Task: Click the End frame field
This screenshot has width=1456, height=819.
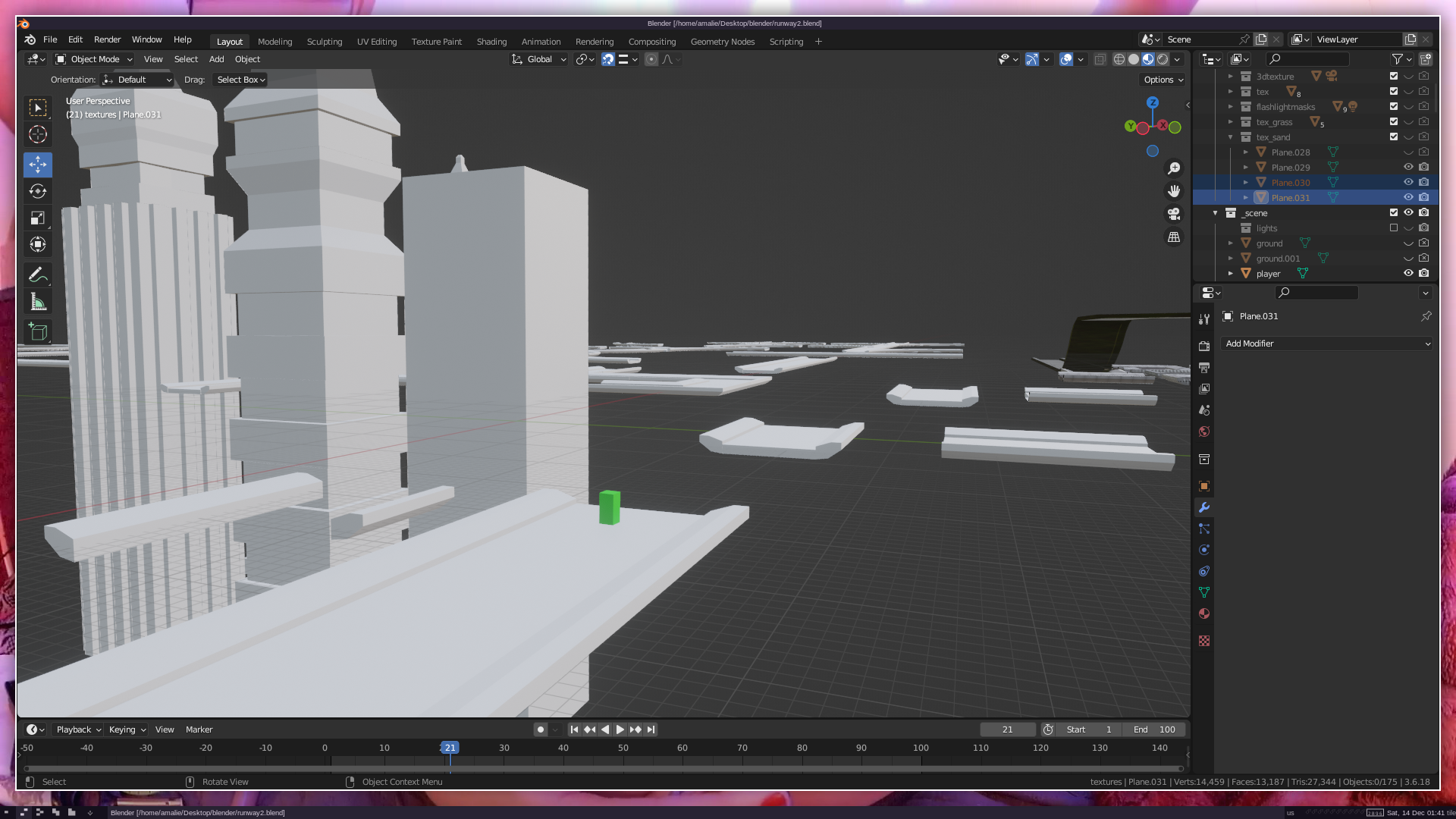Action: click(x=1154, y=730)
